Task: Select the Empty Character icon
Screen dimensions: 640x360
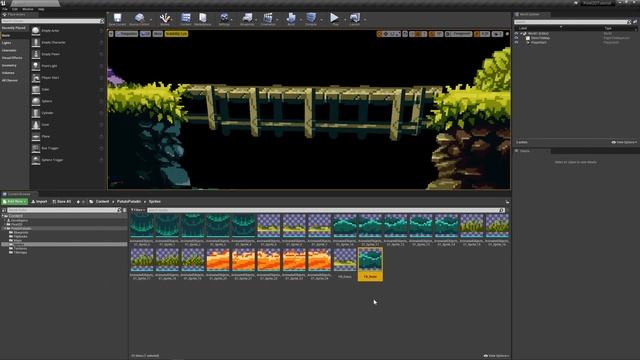Action: coord(36,42)
